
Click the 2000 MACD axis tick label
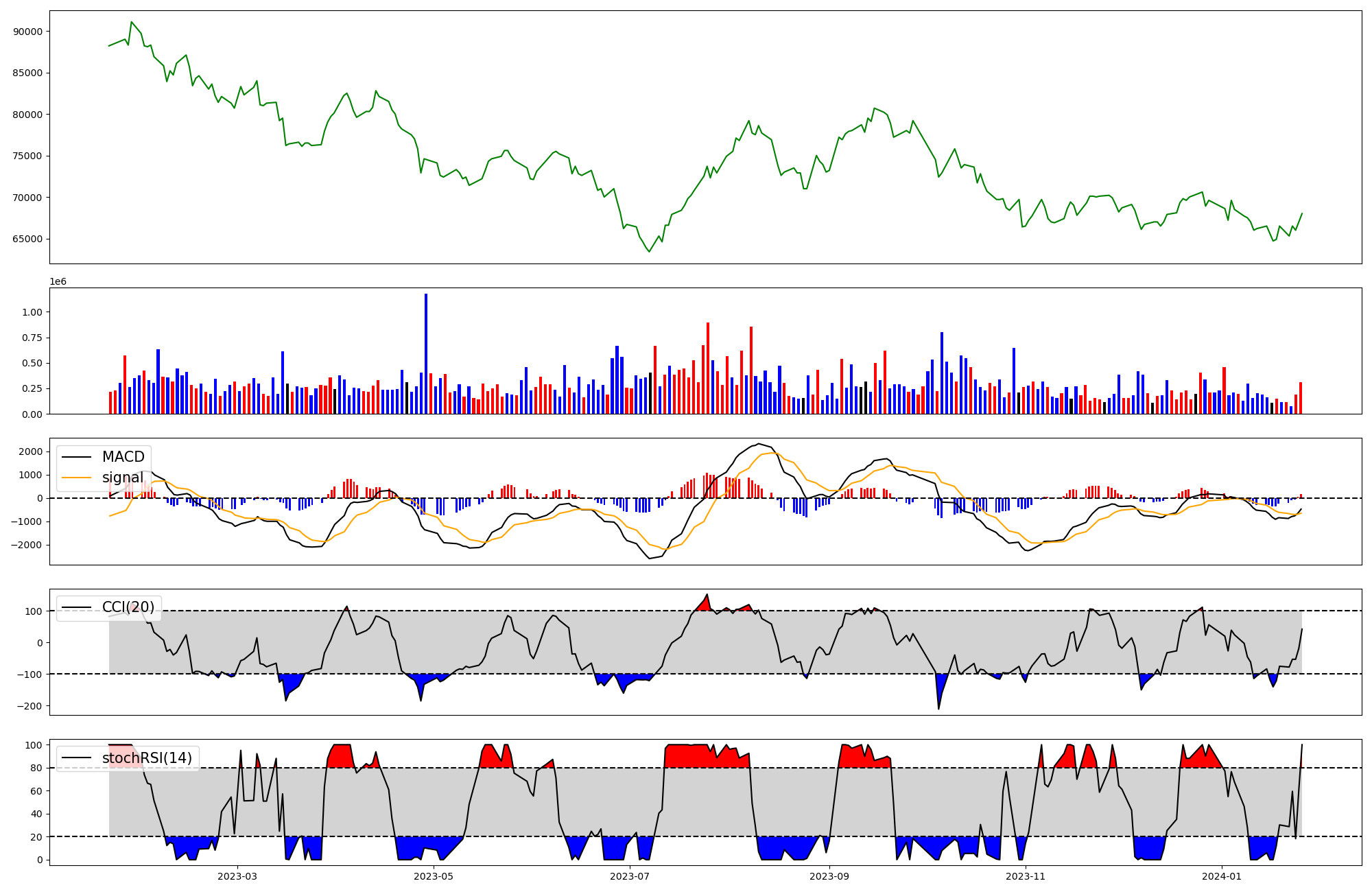click(x=31, y=451)
